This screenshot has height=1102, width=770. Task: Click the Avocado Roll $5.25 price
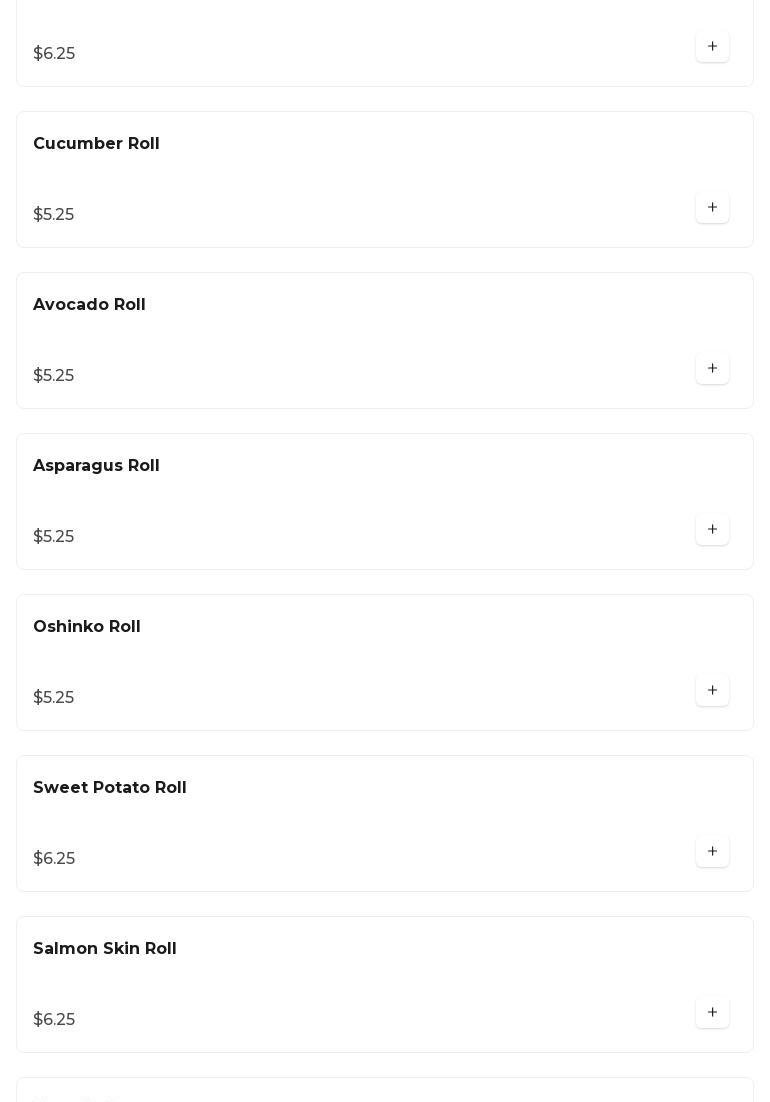[x=54, y=376]
